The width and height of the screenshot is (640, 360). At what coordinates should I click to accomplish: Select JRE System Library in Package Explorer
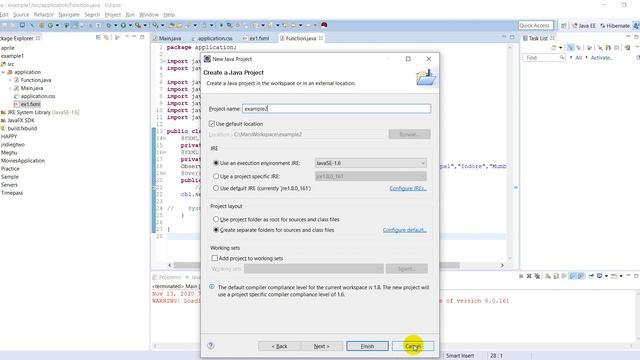[40, 112]
